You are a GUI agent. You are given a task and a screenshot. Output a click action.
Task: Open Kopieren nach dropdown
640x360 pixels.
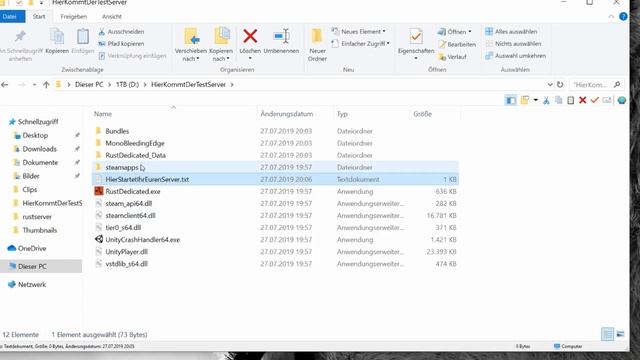click(221, 44)
